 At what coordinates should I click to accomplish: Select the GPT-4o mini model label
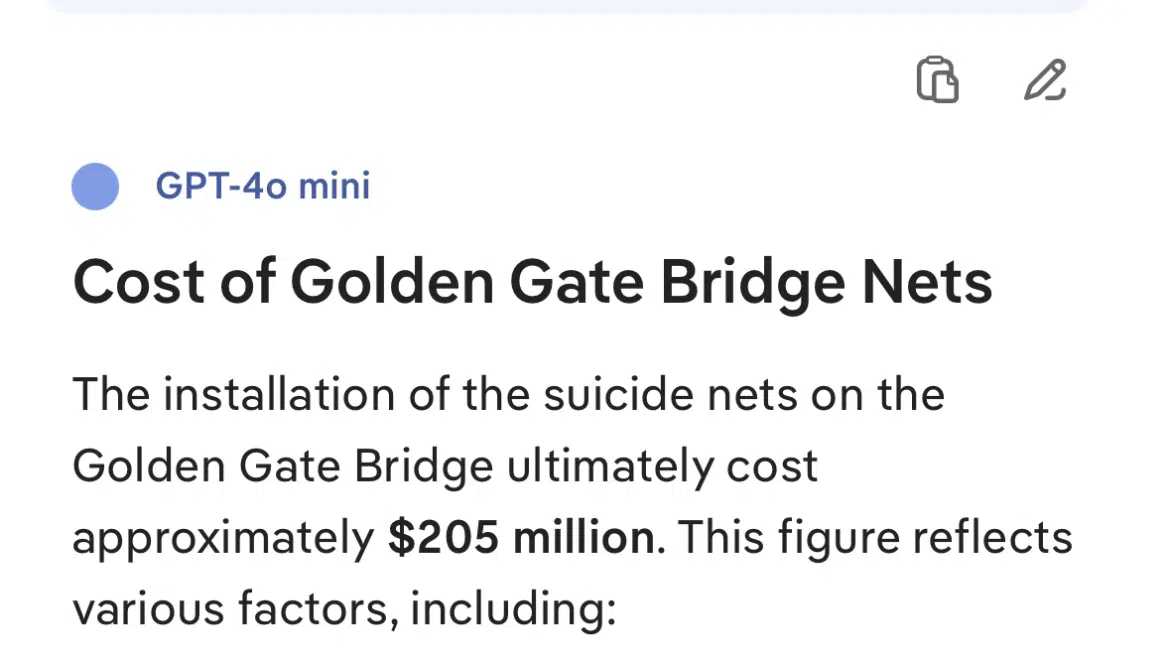pos(262,186)
